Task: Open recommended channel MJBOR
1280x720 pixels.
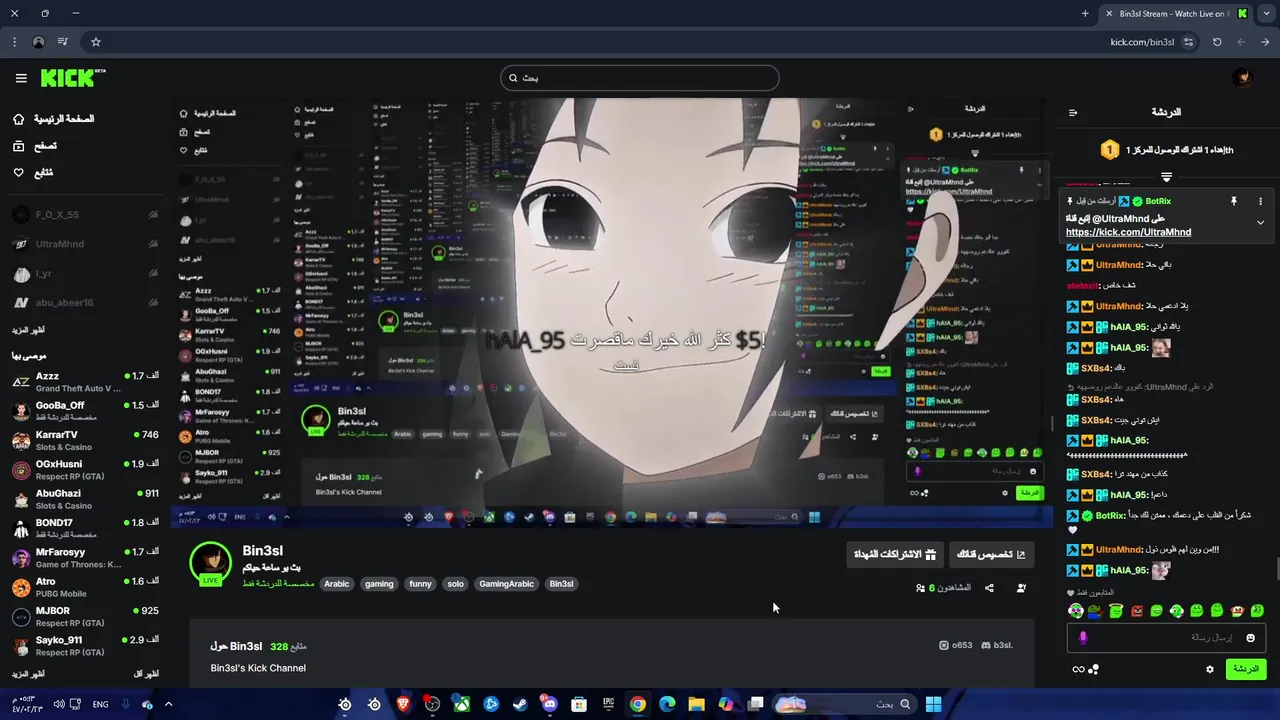Action: [85, 616]
